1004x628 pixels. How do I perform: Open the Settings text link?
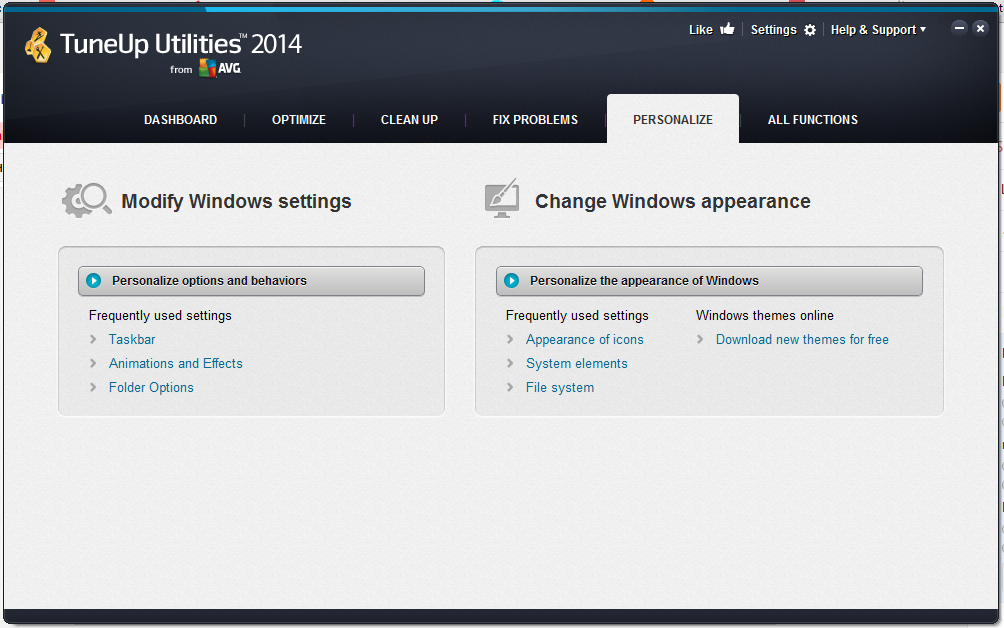tap(773, 29)
